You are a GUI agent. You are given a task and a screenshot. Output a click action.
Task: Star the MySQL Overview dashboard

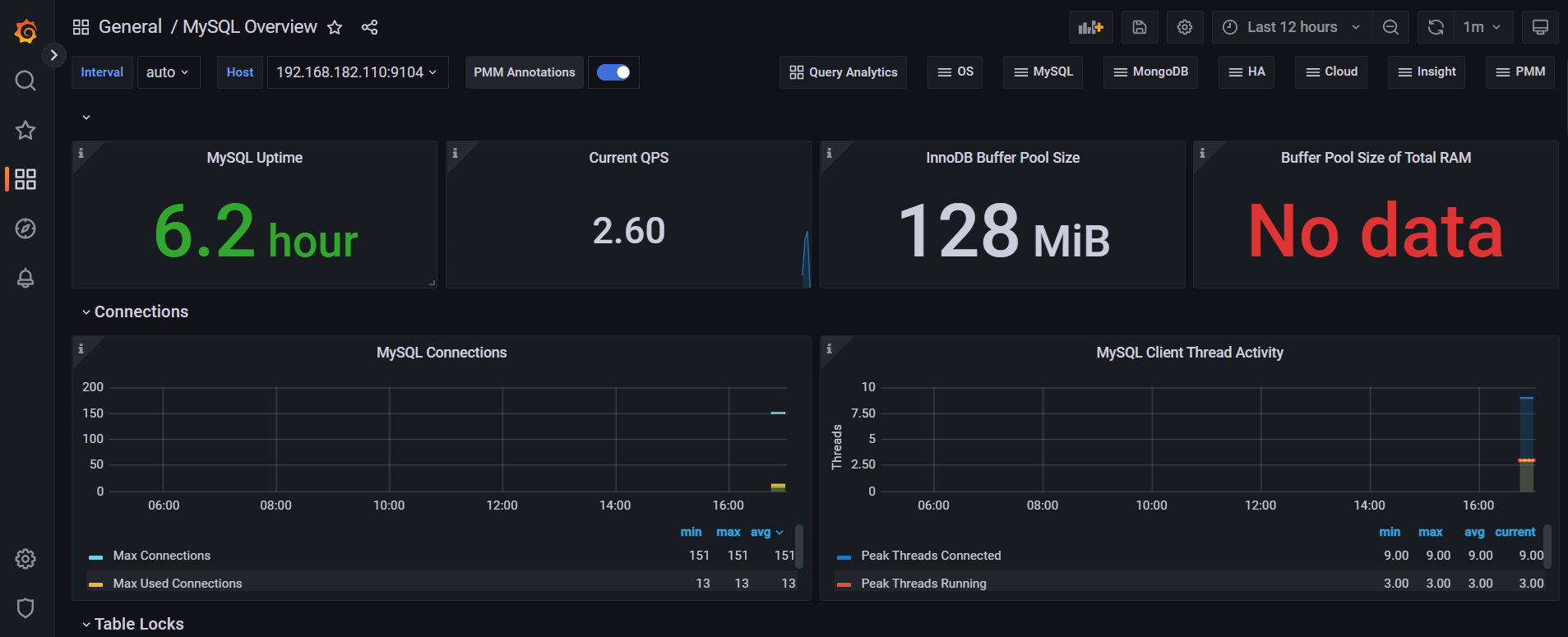[x=335, y=27]
